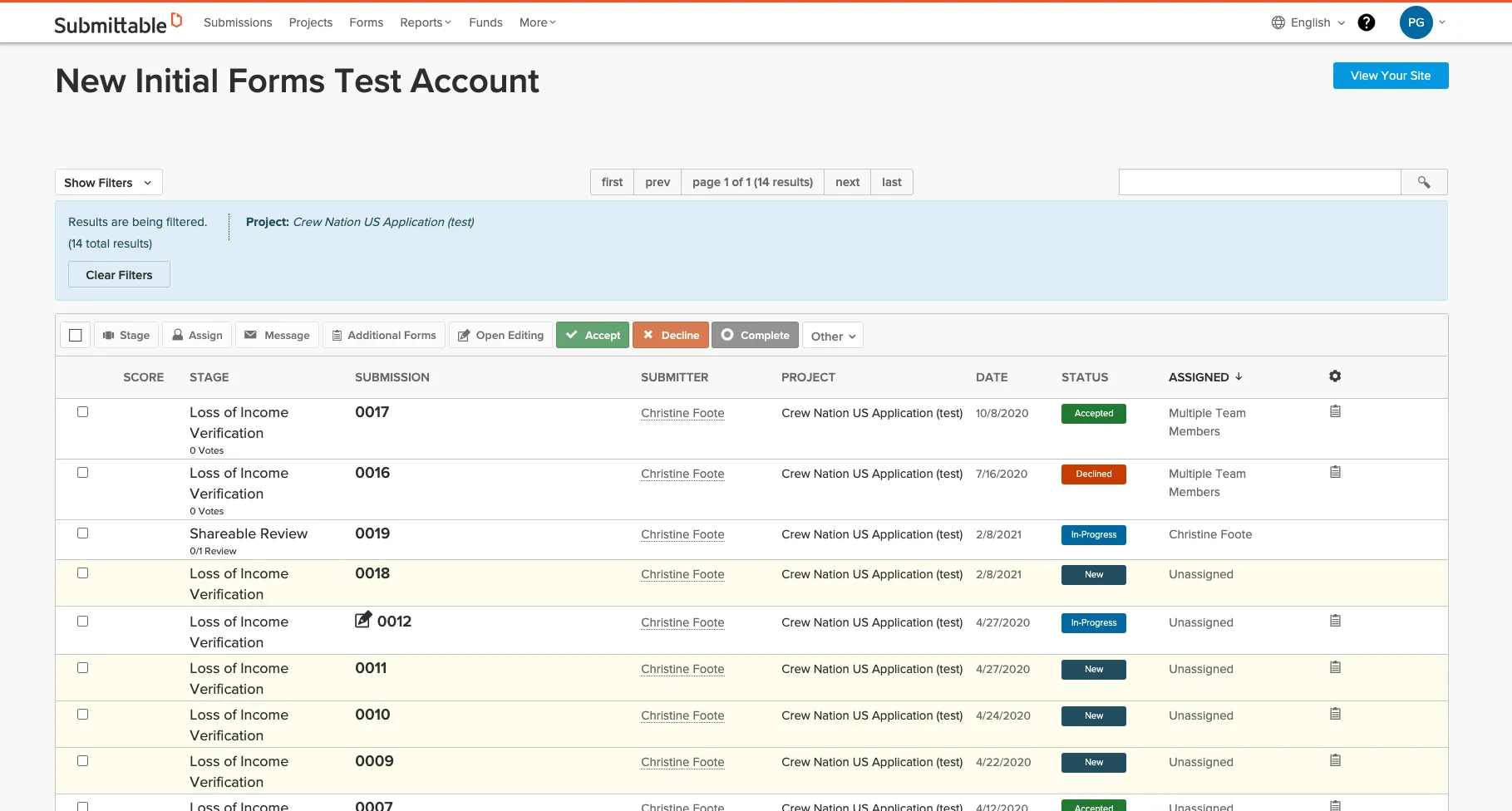Screen dimensions: 1512x811
Task: Open the Other actions dropdown
Action: (833, 336)
